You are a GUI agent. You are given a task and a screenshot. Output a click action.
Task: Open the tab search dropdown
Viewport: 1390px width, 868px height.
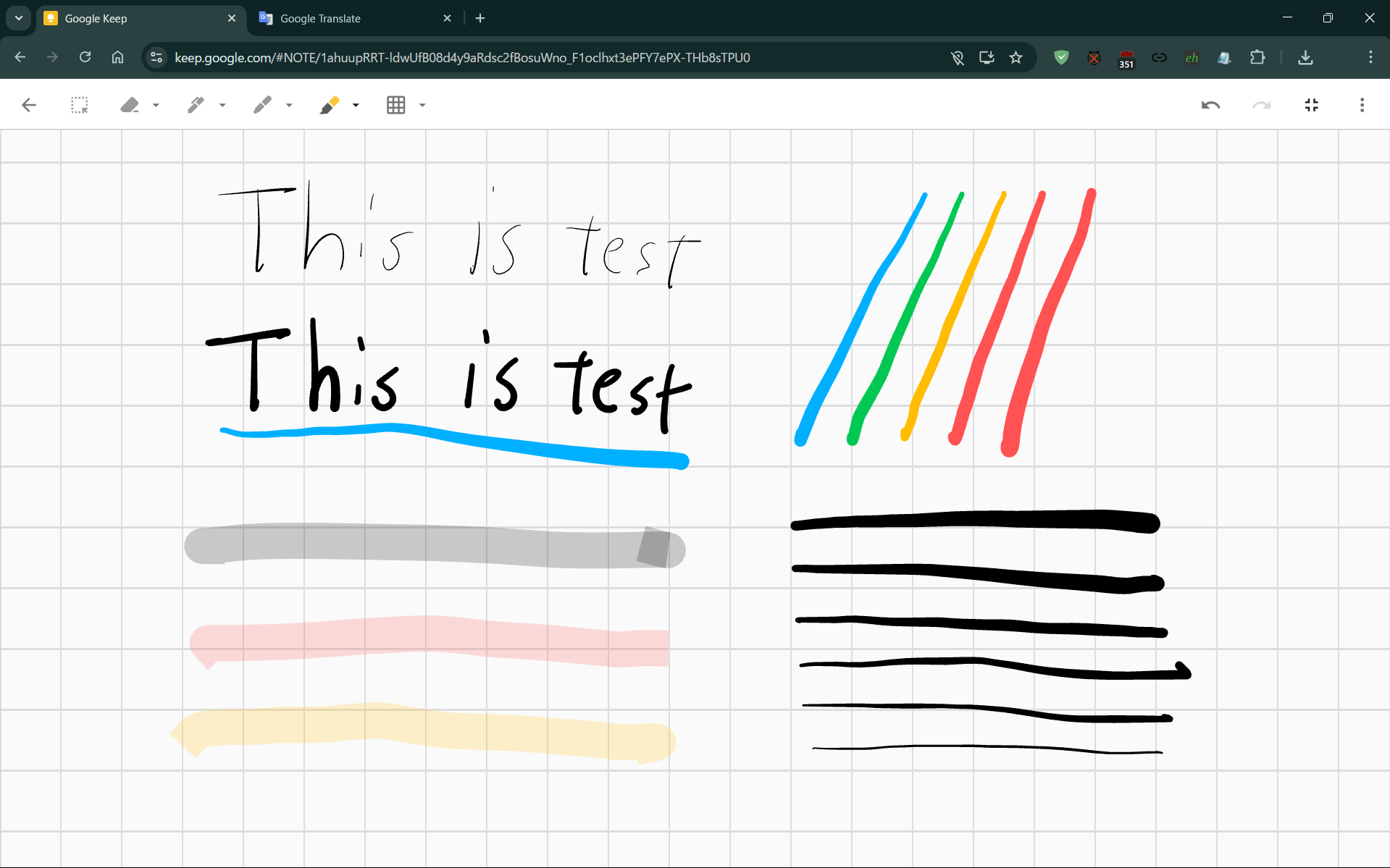coord(19,18)
